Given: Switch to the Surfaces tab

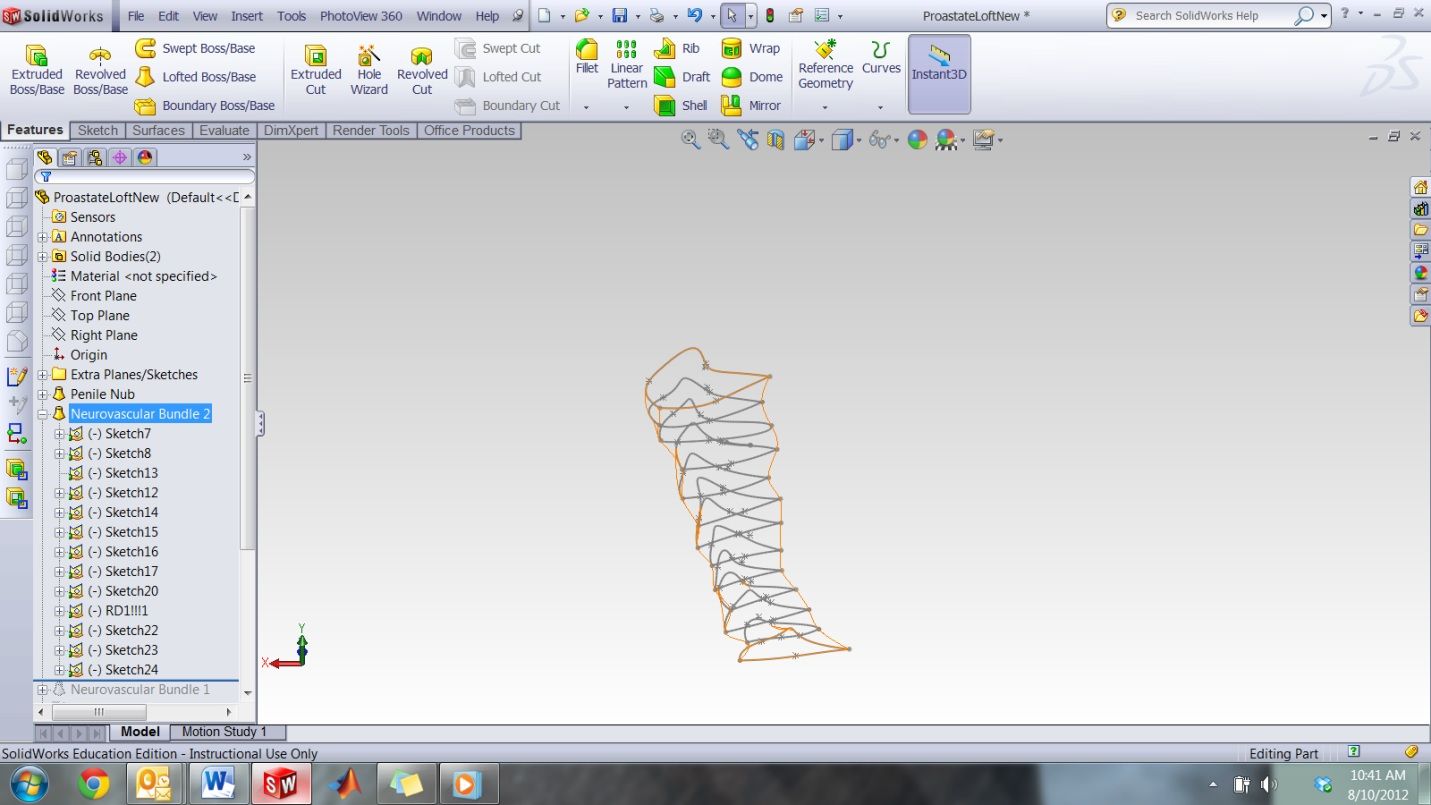Looking at the screenshot, I should tap(159, 130).
